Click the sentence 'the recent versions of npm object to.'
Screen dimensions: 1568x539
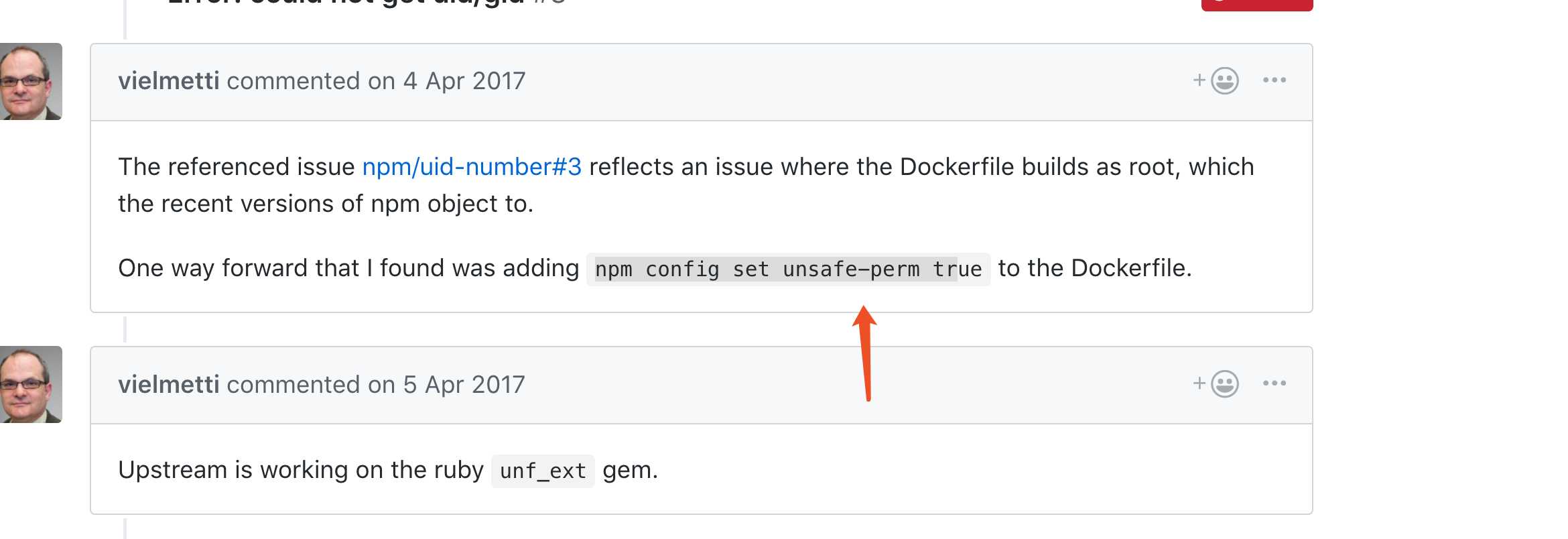(326, 204)
